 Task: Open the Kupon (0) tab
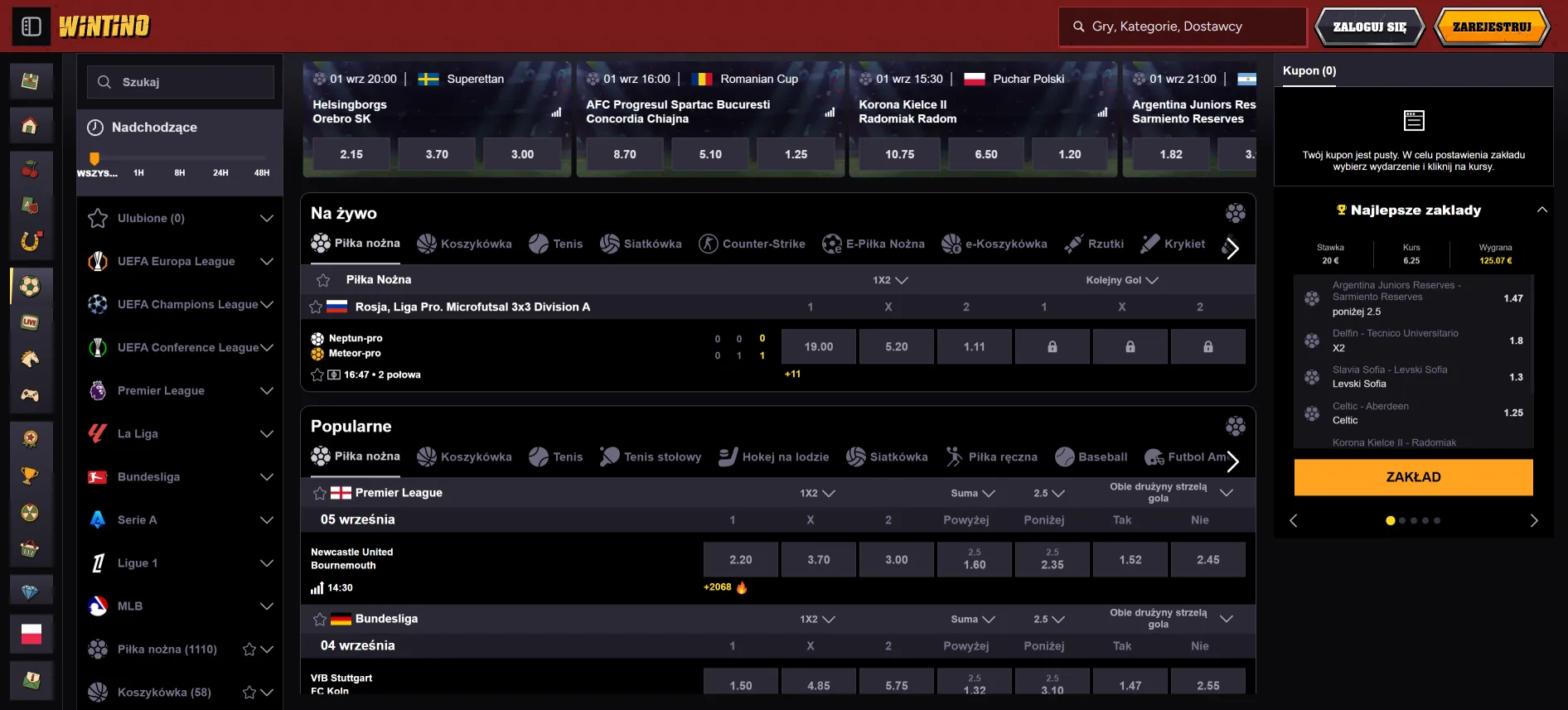click(x=1309, y=71)
